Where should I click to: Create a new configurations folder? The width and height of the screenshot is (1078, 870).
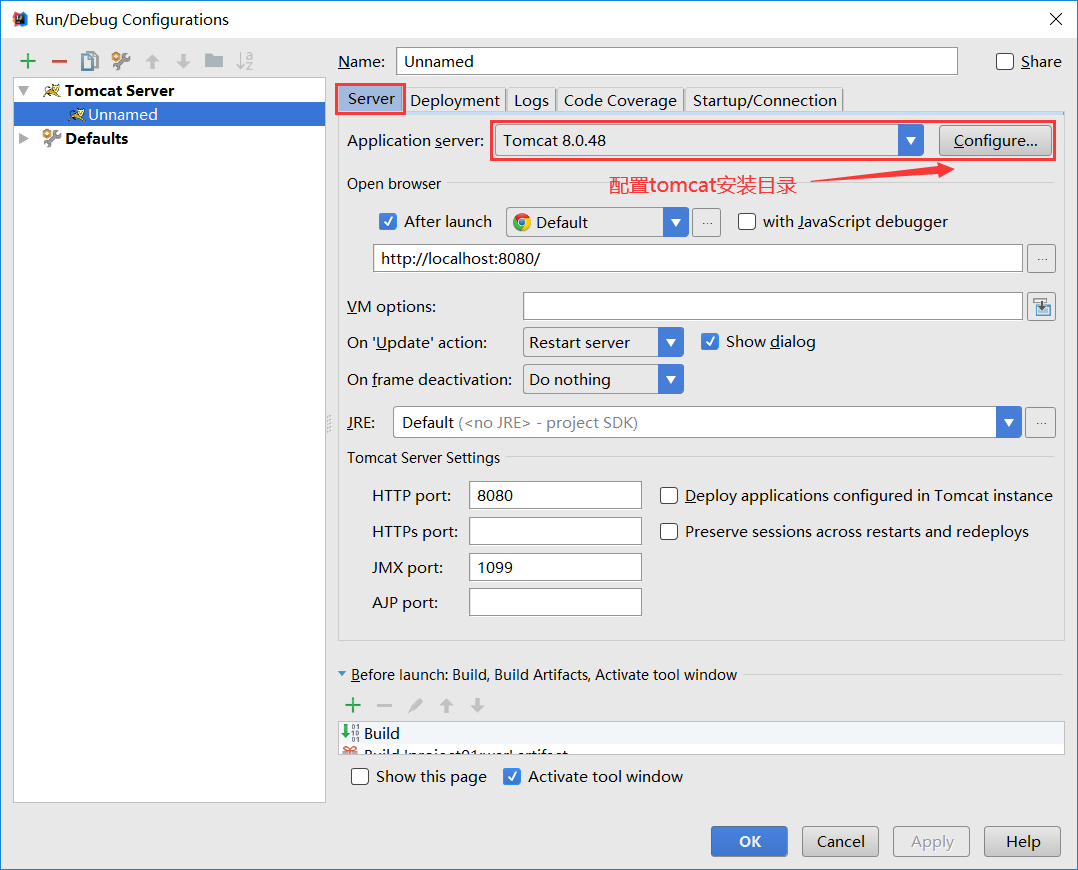pos(214,61)
